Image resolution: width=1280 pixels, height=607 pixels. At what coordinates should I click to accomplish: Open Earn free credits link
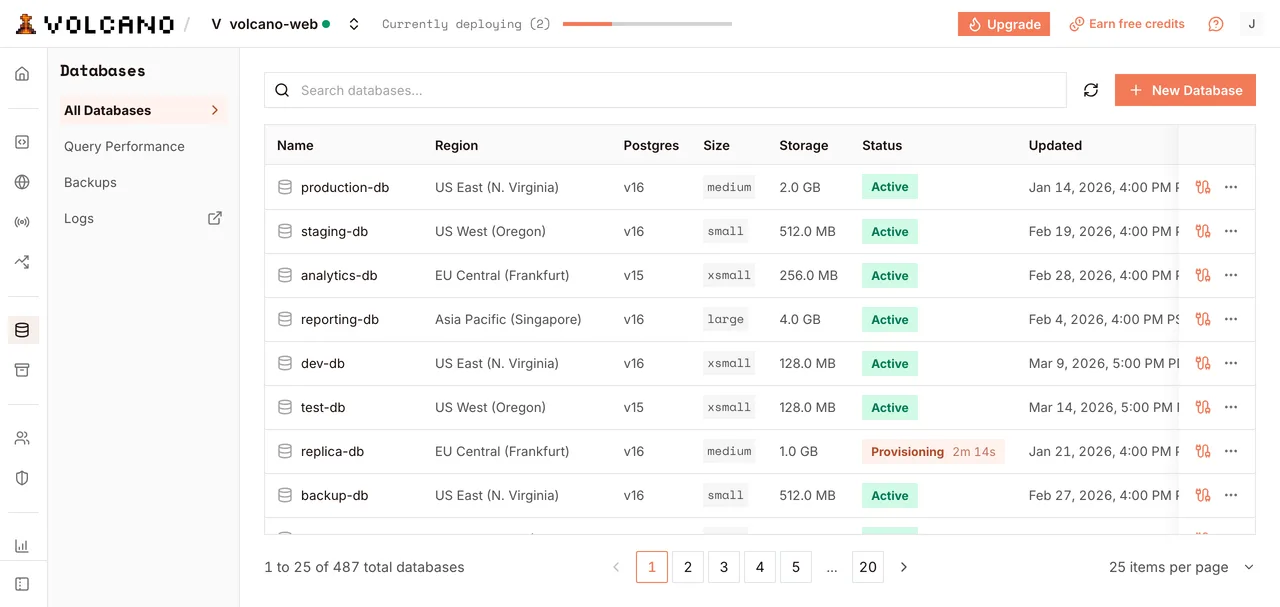[x=1127, y=24]
